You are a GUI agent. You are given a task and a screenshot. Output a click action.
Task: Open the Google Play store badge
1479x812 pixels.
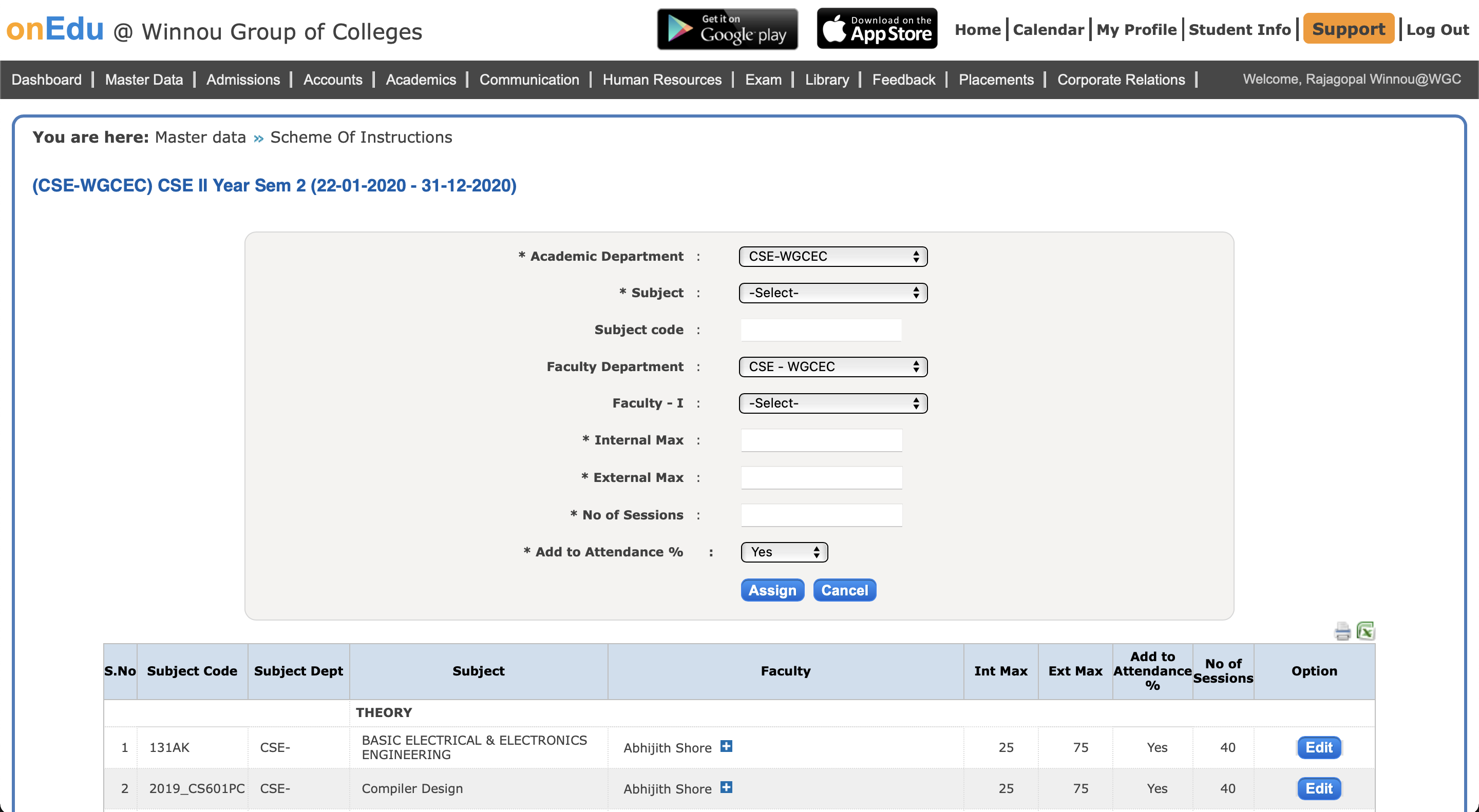click(x=727, y=29)
